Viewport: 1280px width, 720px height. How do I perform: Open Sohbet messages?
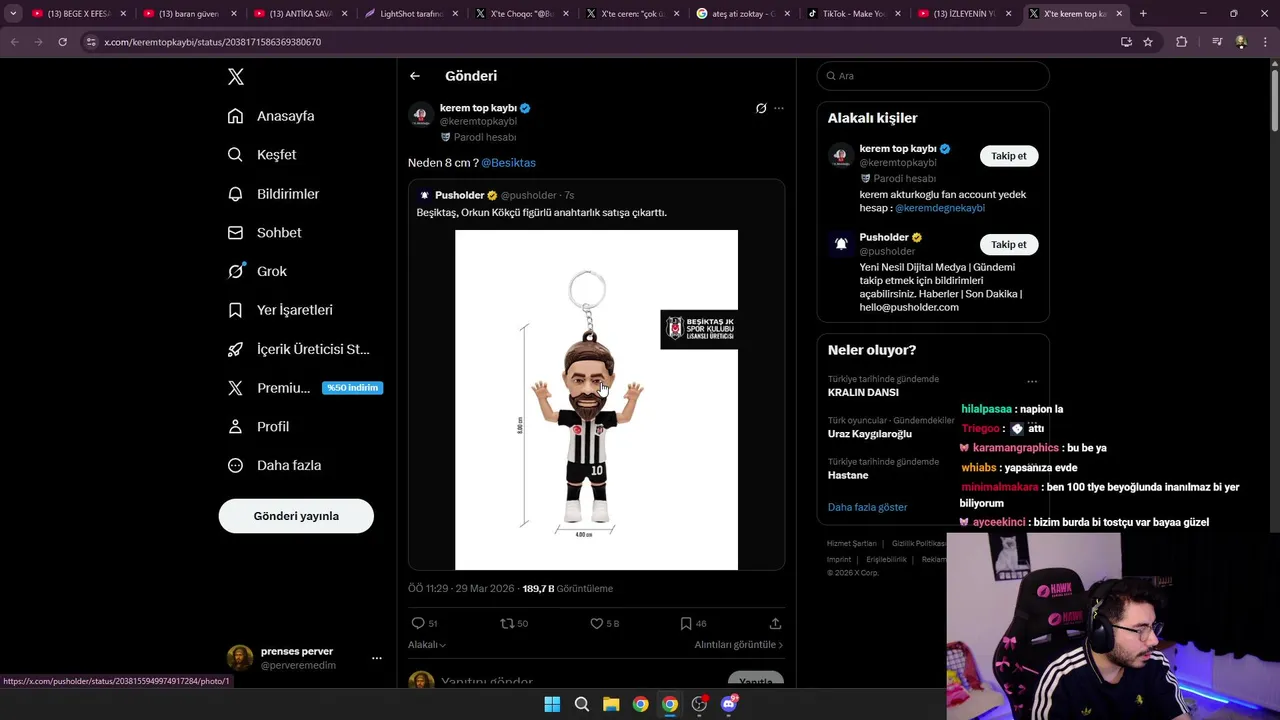(x=264, y=232)
